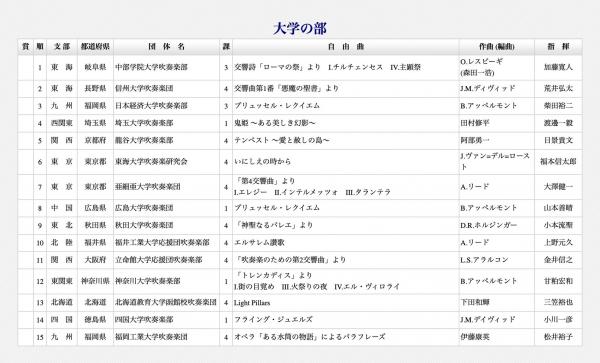Click the prefecture cell 徳島県
The image size is (600, 363).
pos(95,320)
